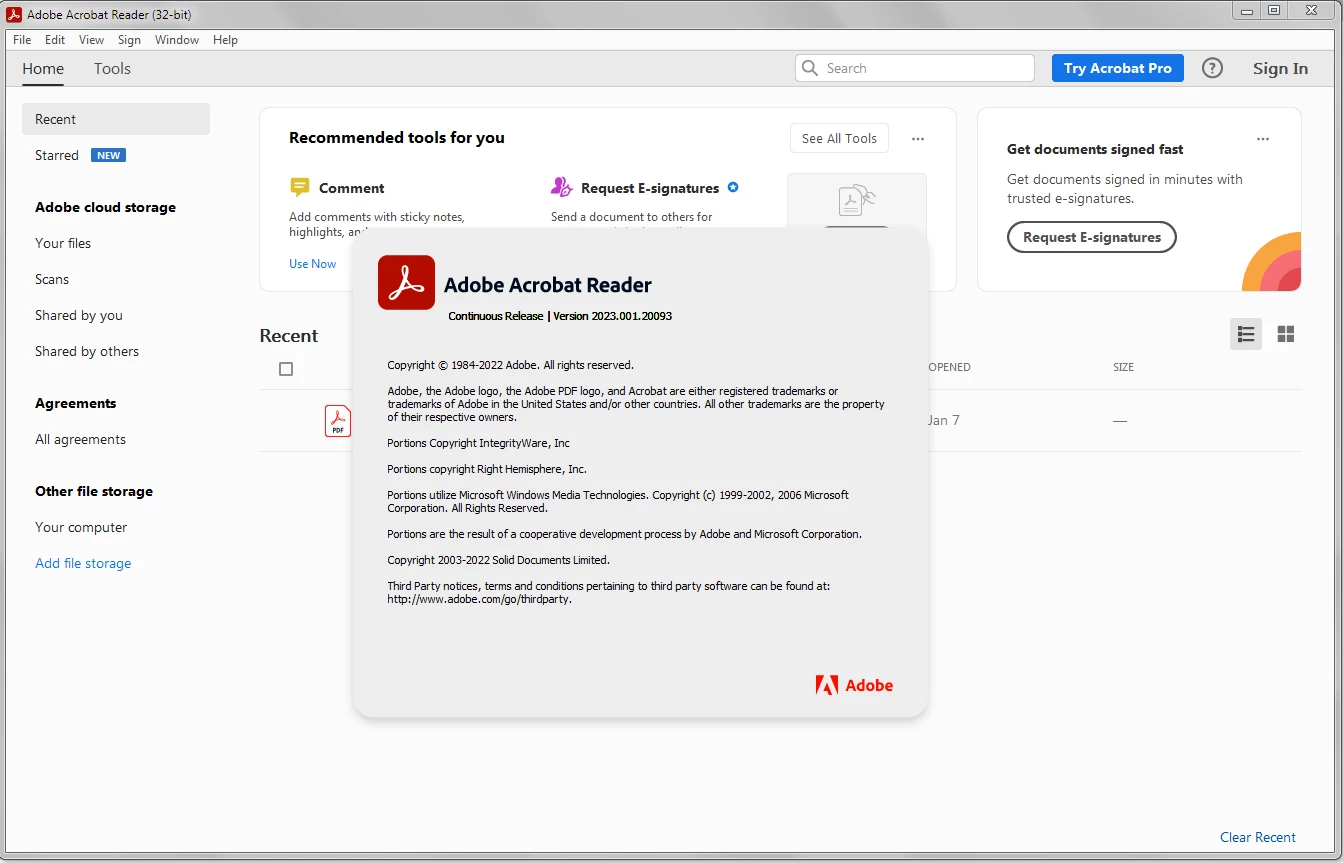Open Shared by you

point(79,315)
